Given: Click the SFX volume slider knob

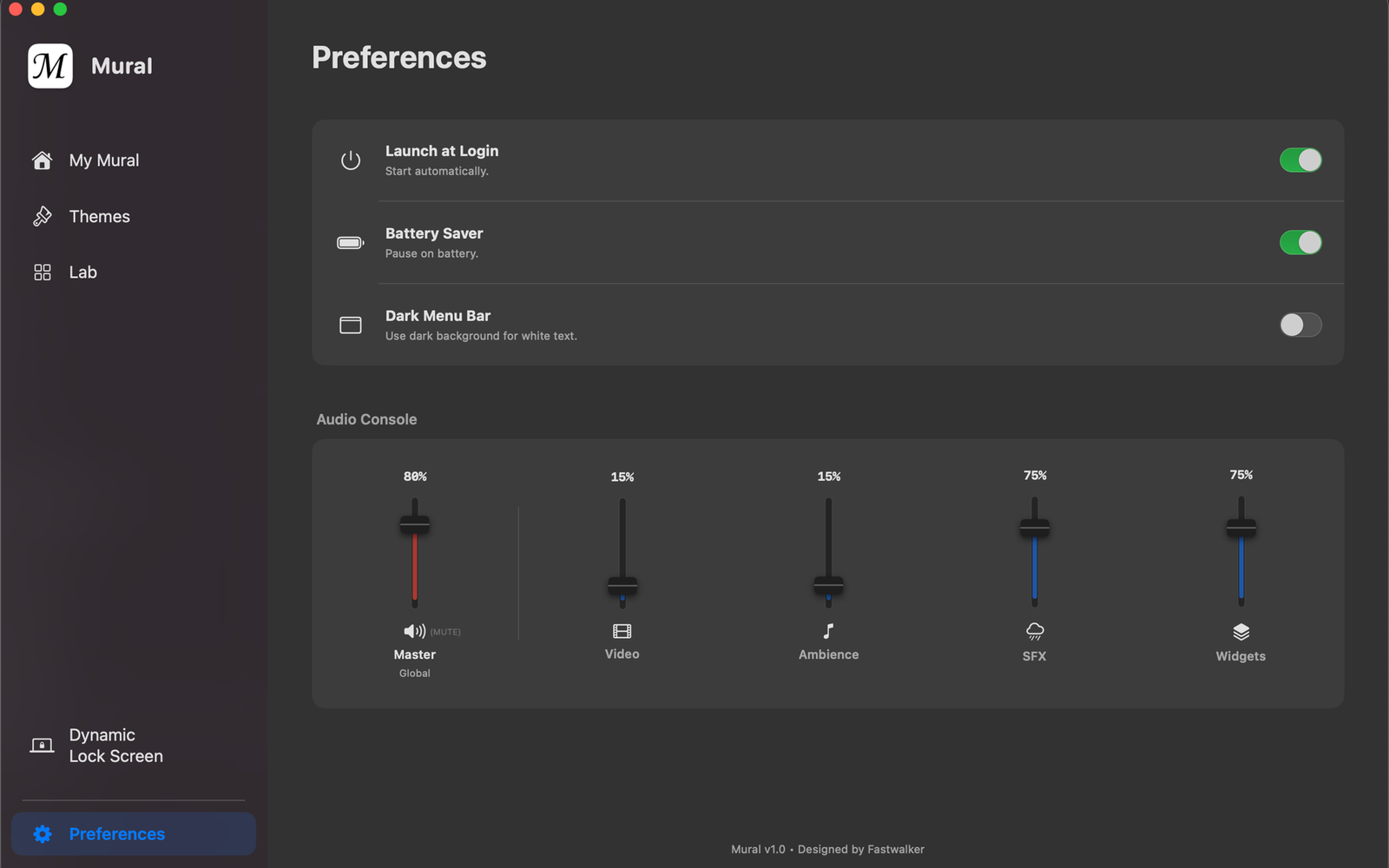Looking at the screenshot, I should [x=1035, y=527].
